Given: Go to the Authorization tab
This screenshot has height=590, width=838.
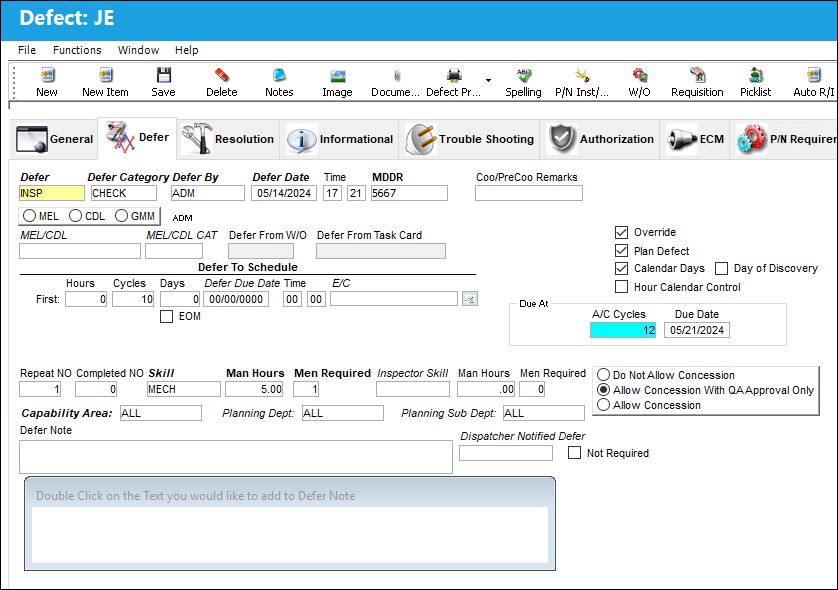Looking at the screenshot, I should point(601,139).
